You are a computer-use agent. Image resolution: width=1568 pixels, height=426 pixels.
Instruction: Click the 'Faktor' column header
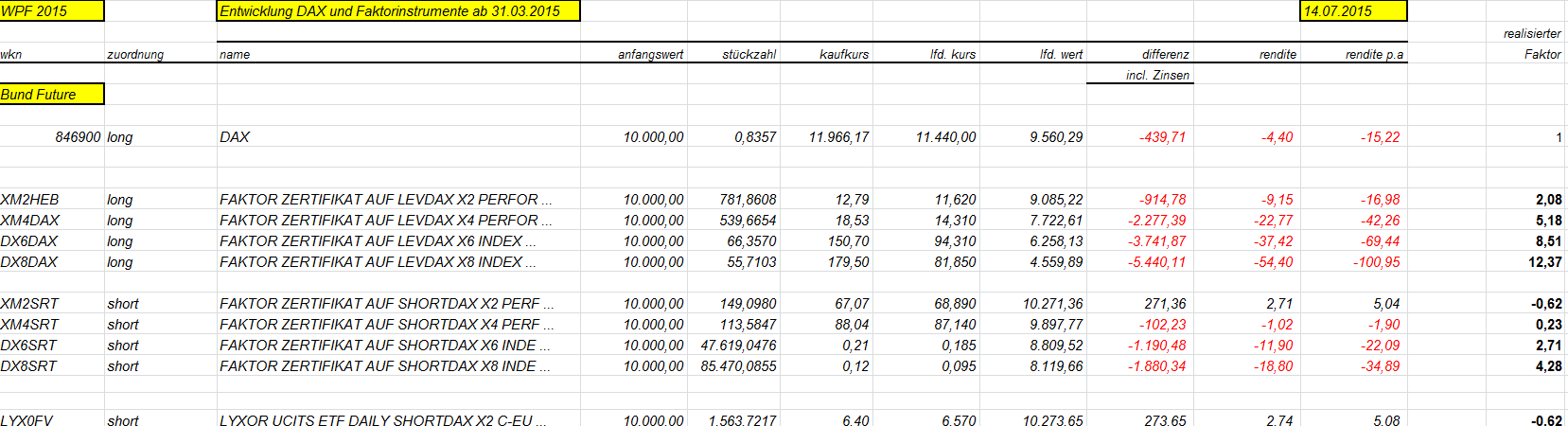pos(1542,55)
